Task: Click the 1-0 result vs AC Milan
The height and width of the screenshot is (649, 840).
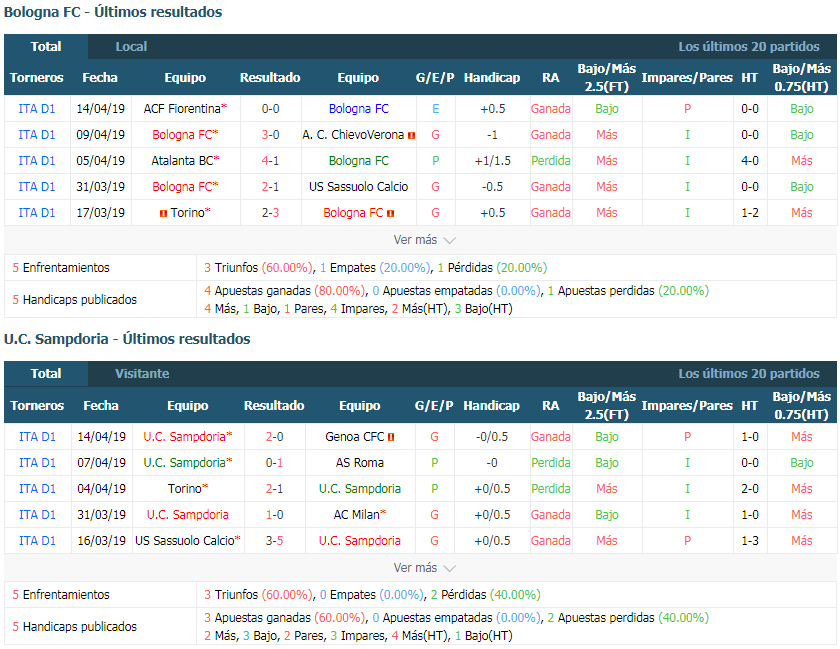Action: tap(274, 514)
